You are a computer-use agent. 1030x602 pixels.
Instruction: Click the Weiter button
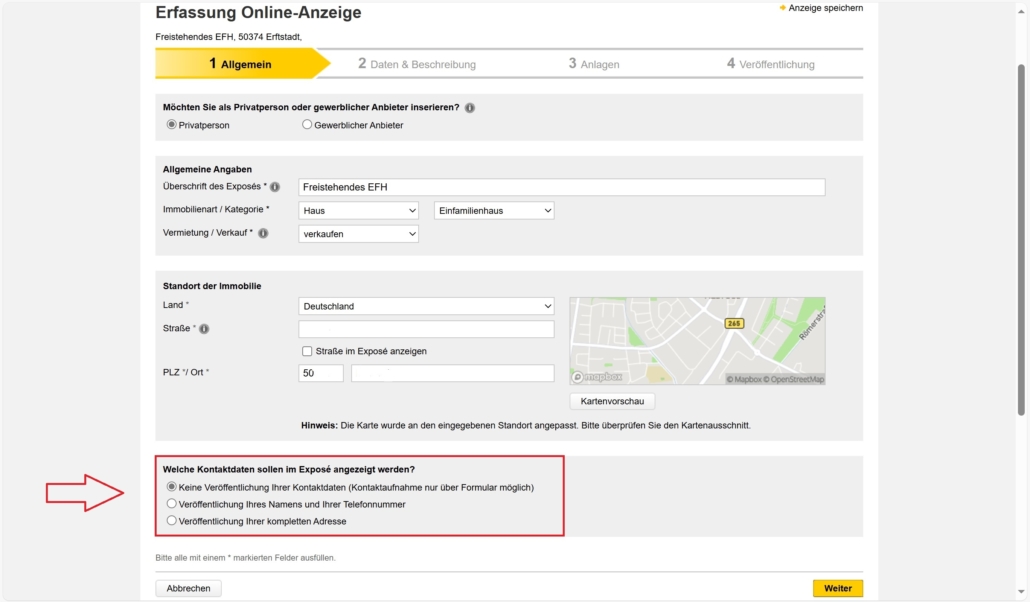(x=837, y=588)
